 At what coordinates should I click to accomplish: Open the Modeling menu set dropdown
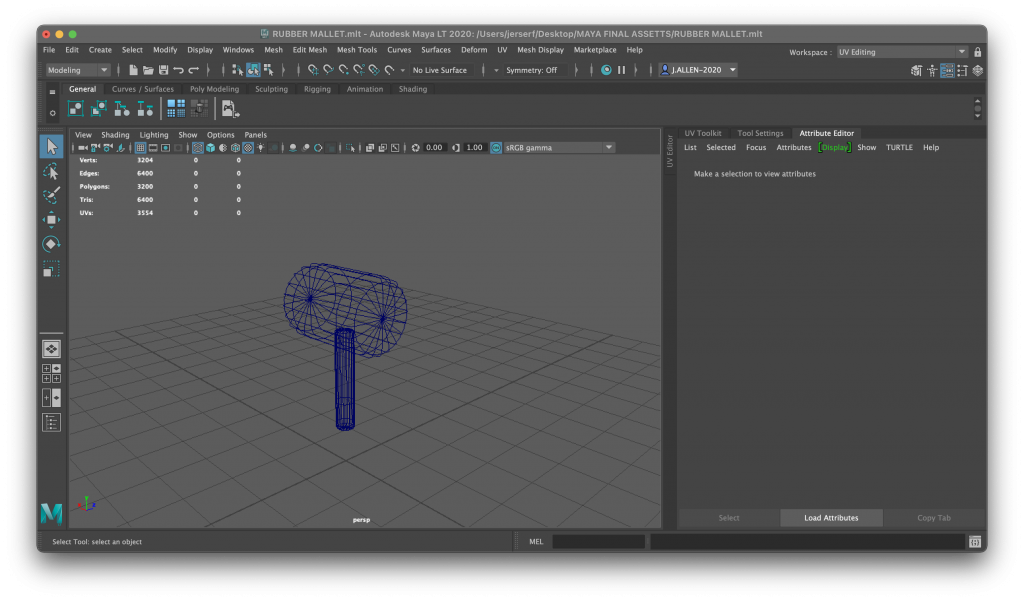pyautogui.click(x=78, y=70)
